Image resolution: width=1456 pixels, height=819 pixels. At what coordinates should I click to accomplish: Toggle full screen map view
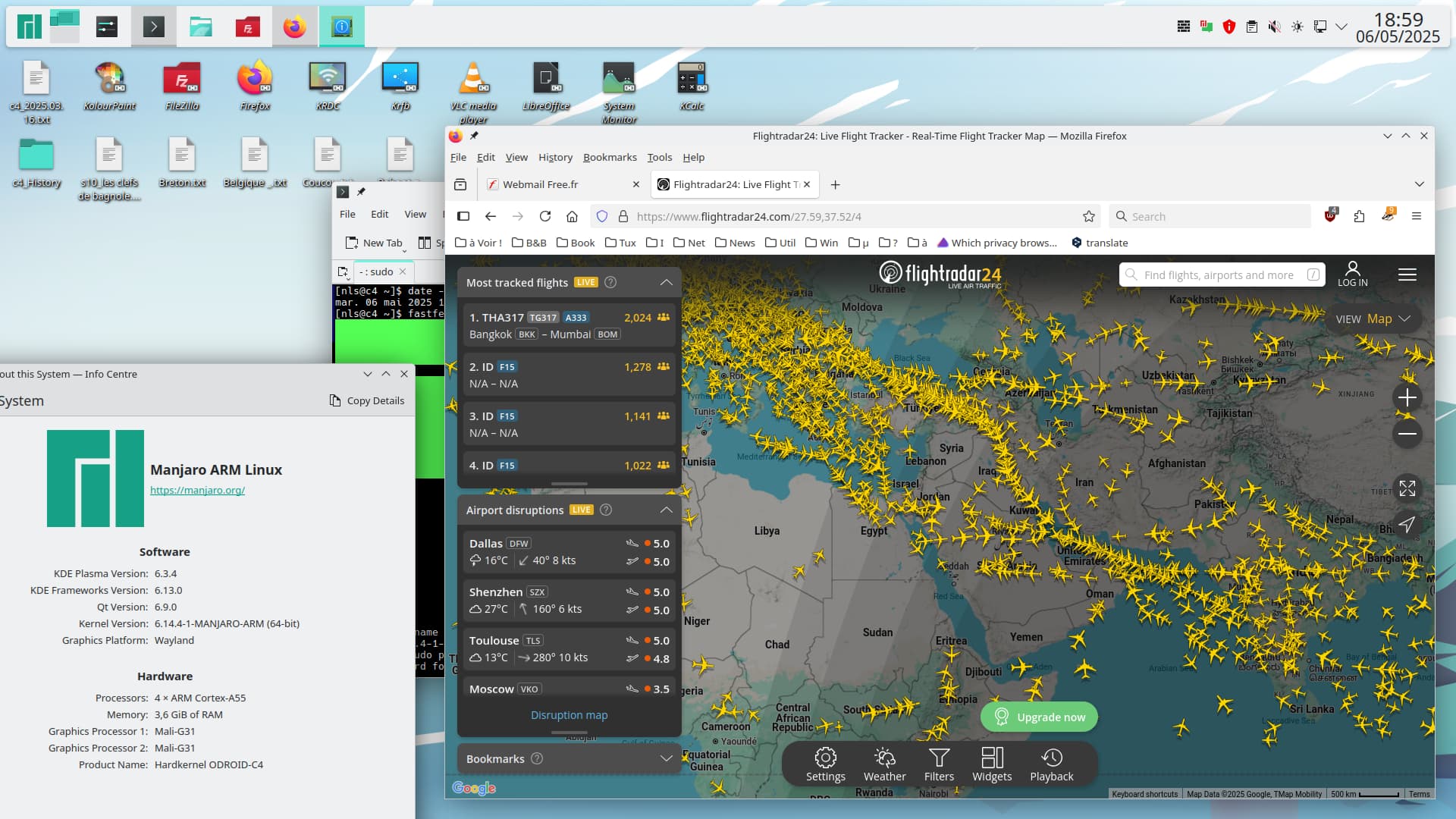click(x=1407, y=488)
